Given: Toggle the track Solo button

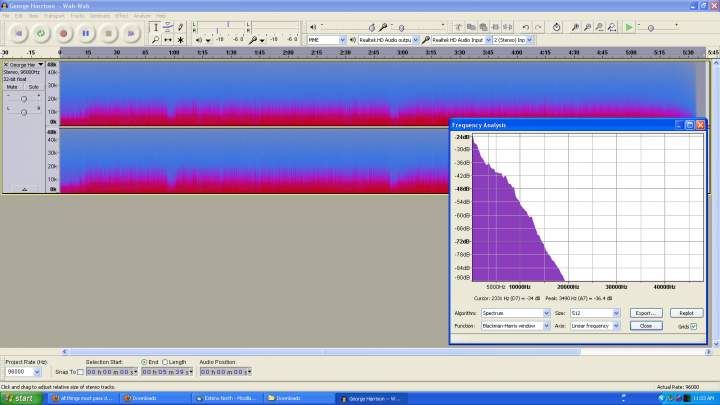Looking at the screenshot, I should click(x=34, y=87).
